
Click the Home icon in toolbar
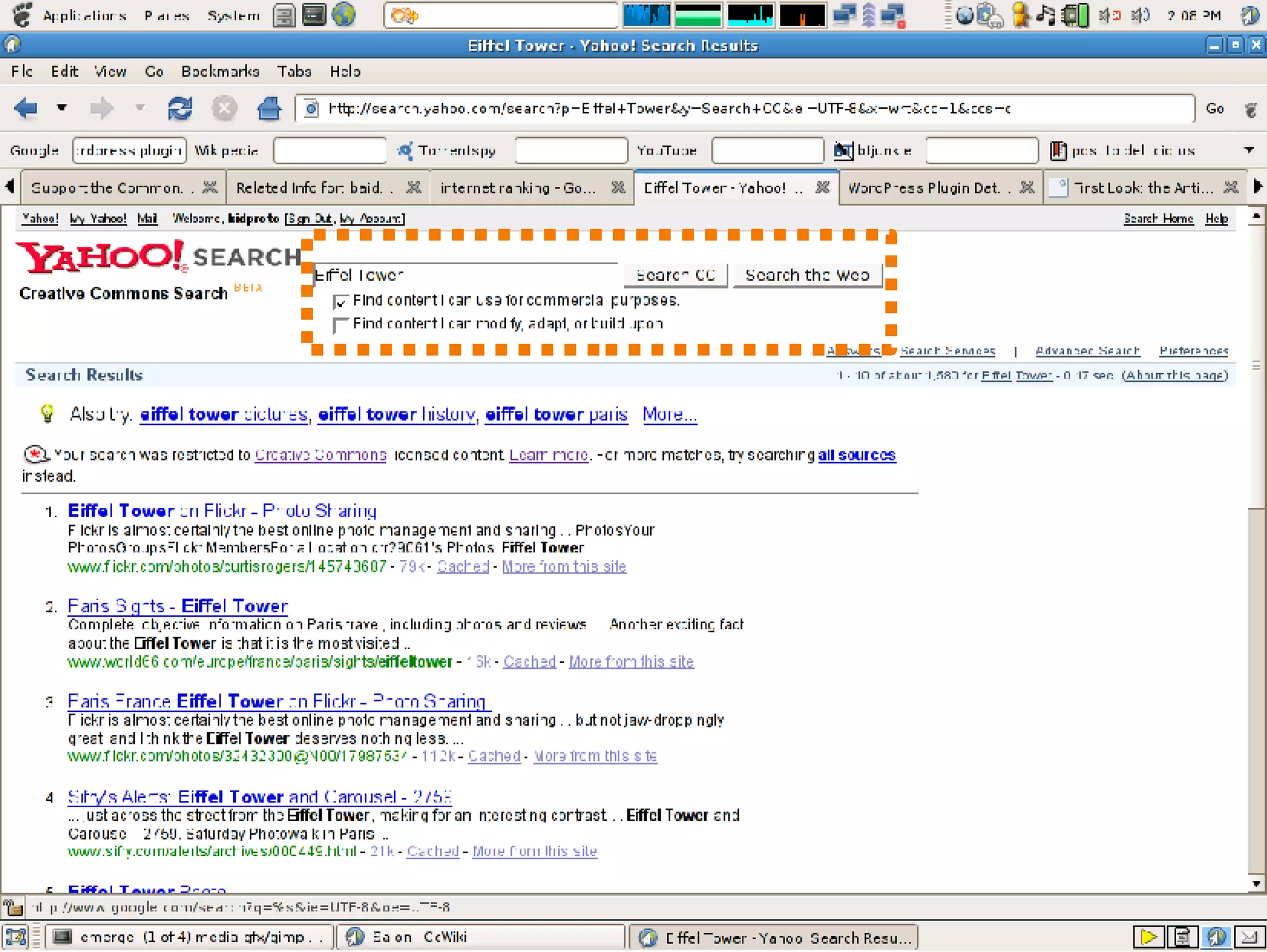point(268,109)
